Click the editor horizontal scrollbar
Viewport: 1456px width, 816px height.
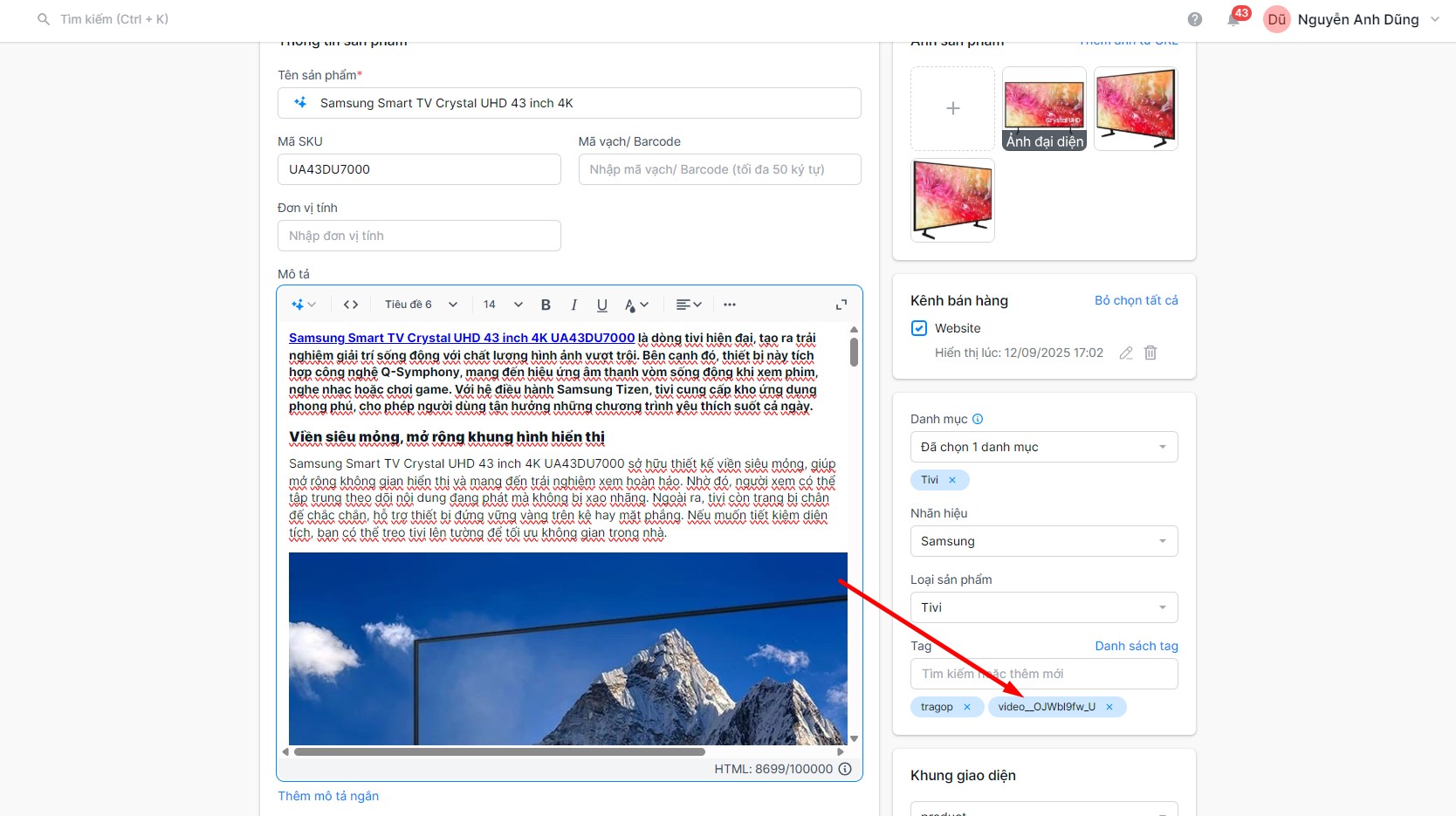[x=499, y=751]
